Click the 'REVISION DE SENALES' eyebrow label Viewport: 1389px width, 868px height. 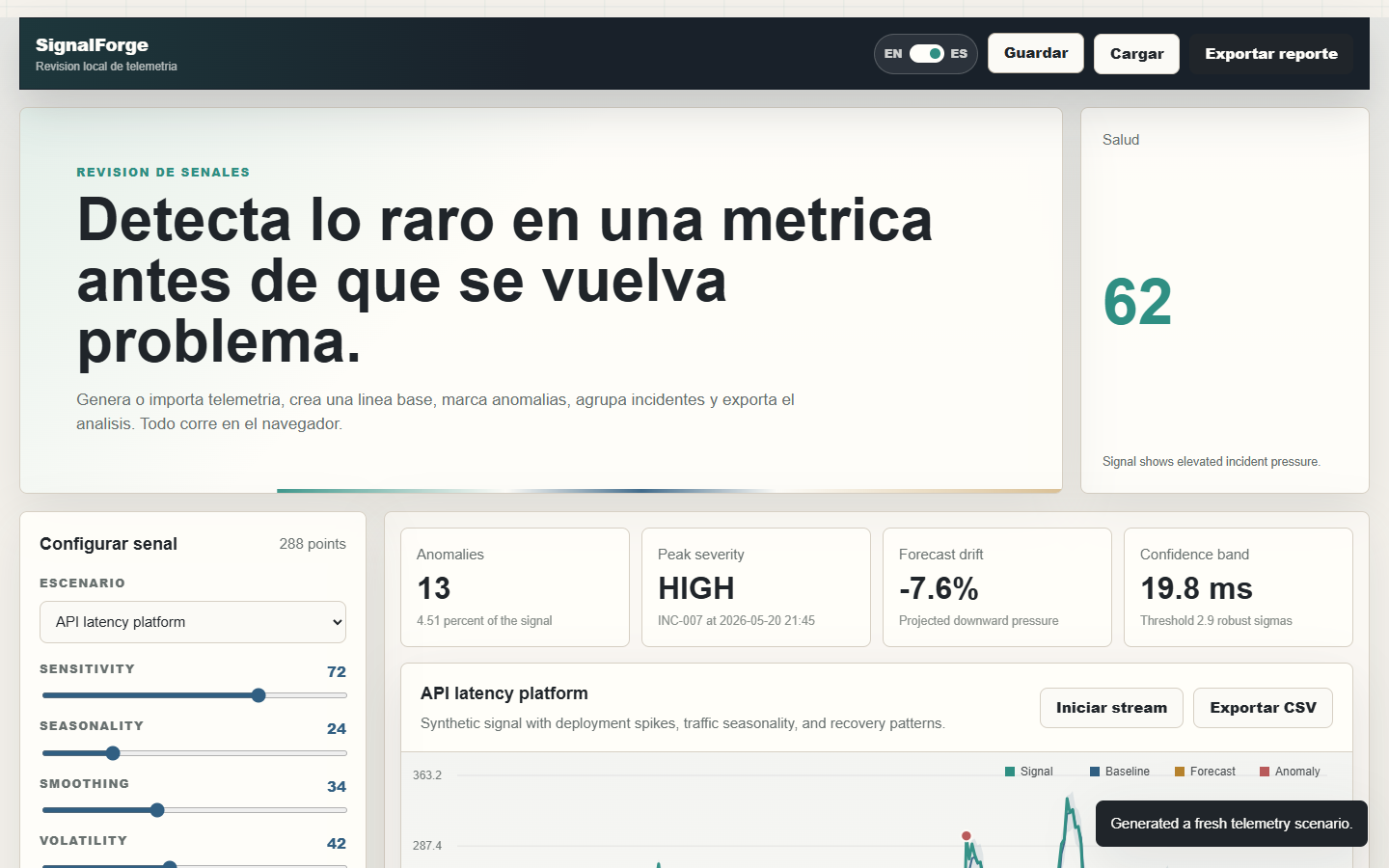(x=163, y=173)
